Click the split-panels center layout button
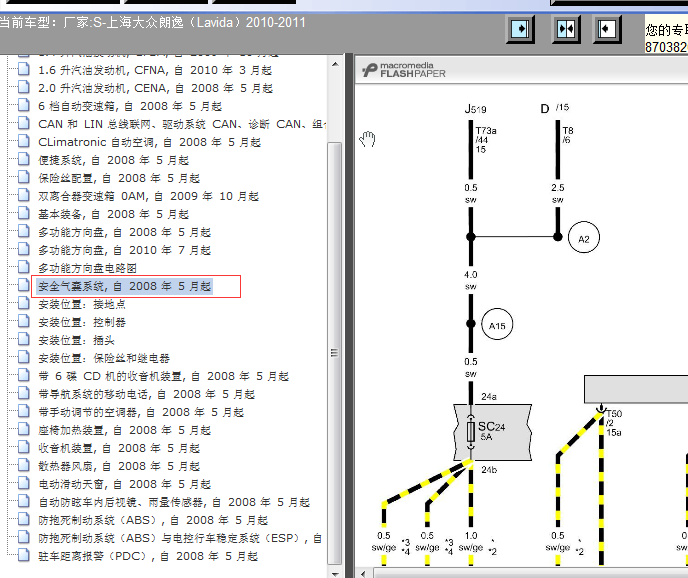 (566, 29)
